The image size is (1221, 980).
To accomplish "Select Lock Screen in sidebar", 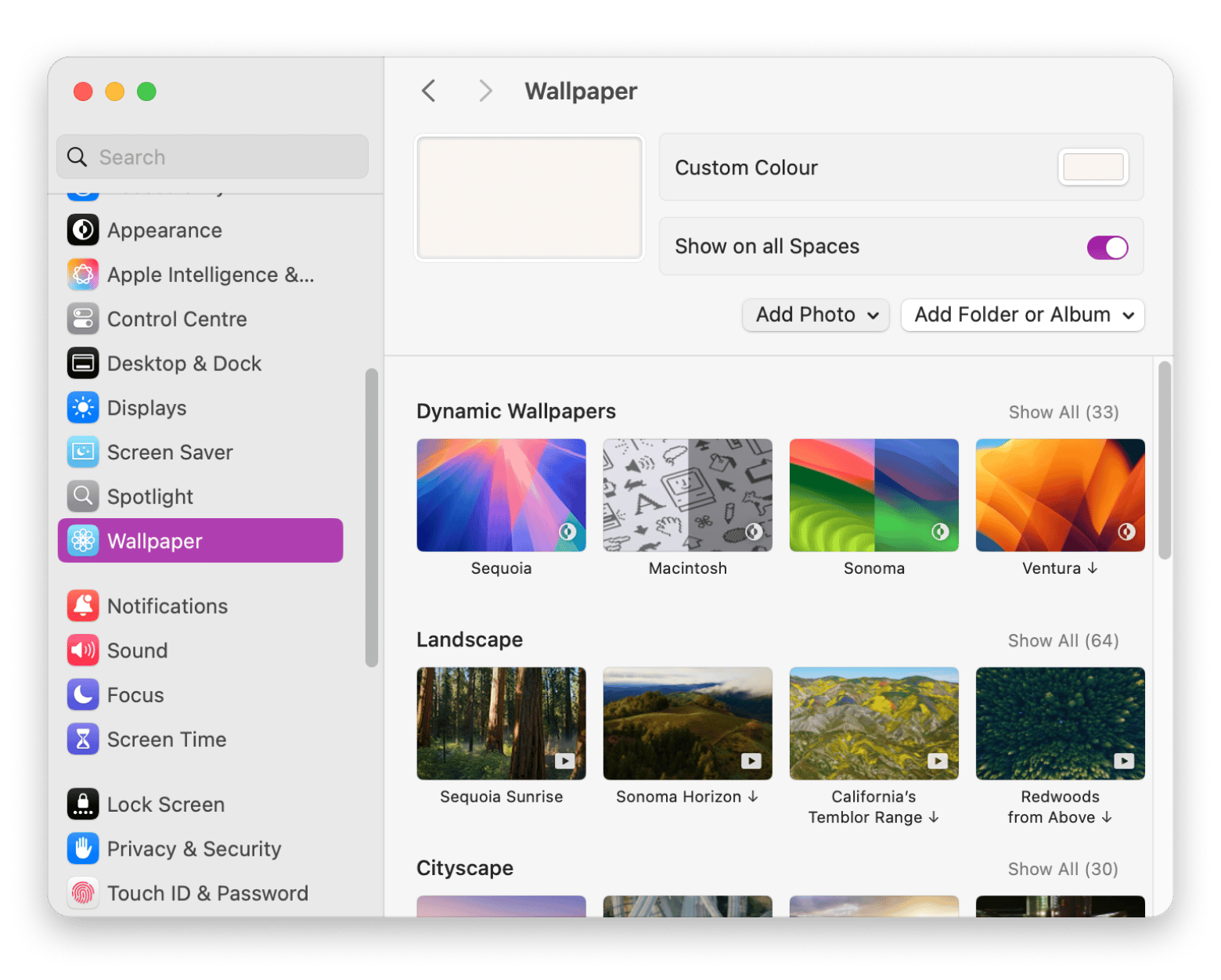I will [x=200, y=804].
